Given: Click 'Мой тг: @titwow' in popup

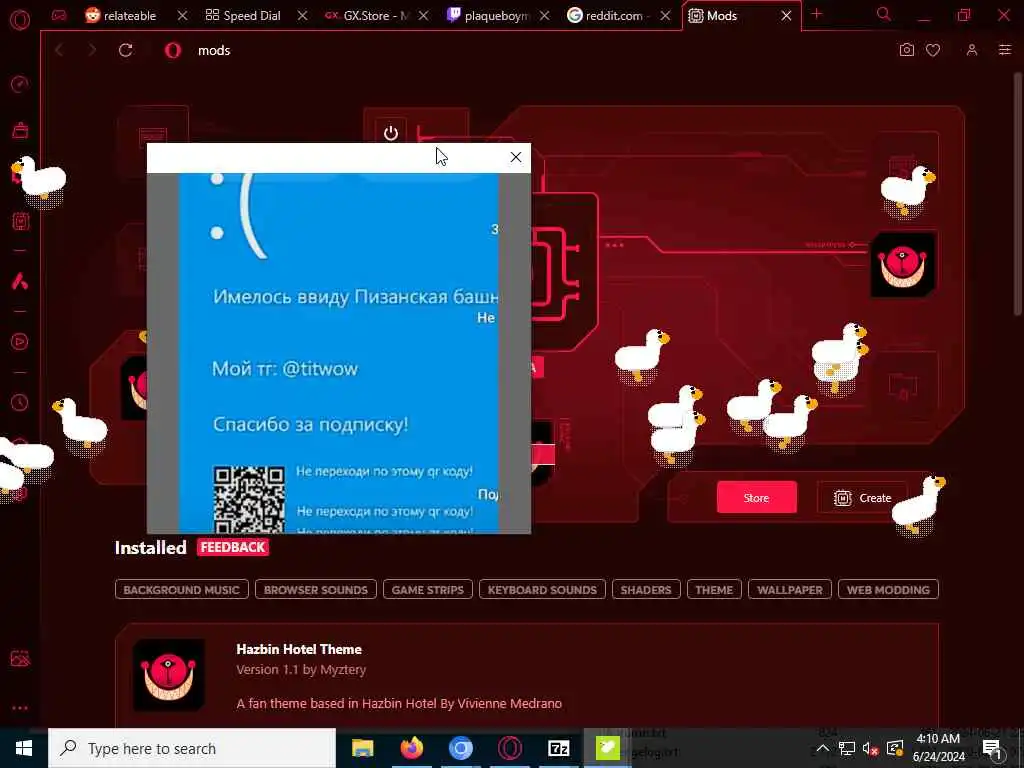Looking at the screenshot, I should pyautogui.click(x=285, y=369).
